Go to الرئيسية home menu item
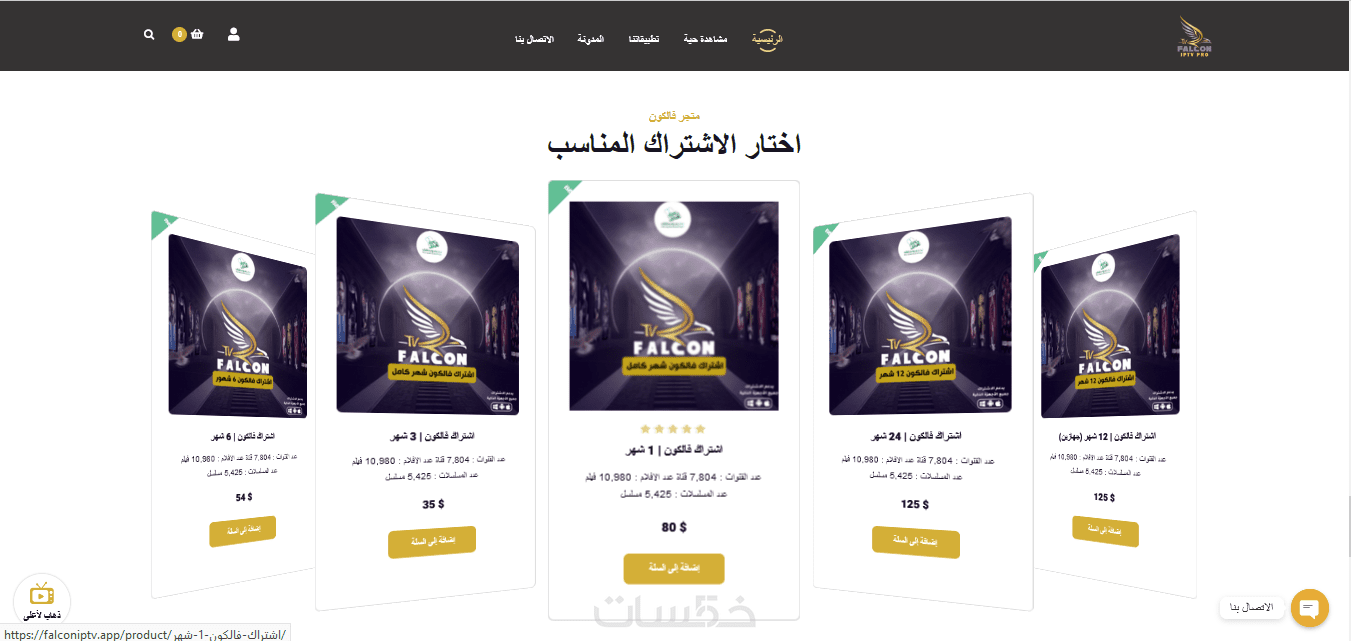Image resolution: width=1351 pixels, height=641 pixels. pyautogui.click(x=767, y=39)
